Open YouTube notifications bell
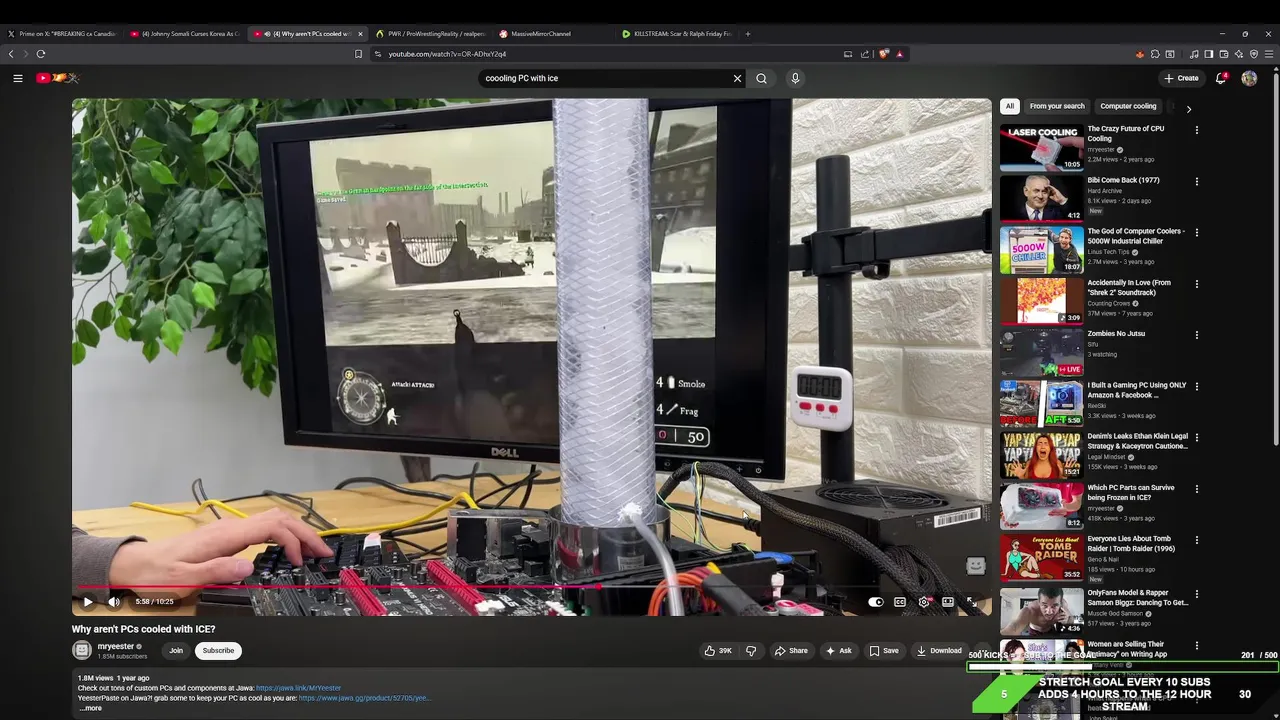 coord(1221,78)
